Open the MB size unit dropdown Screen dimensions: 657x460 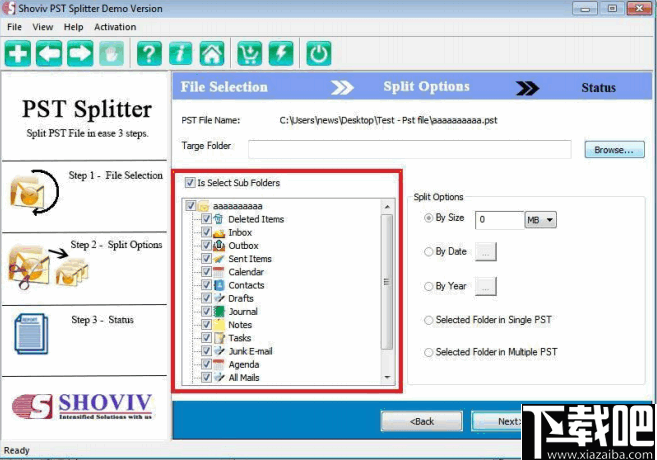[x=541, y=220]
